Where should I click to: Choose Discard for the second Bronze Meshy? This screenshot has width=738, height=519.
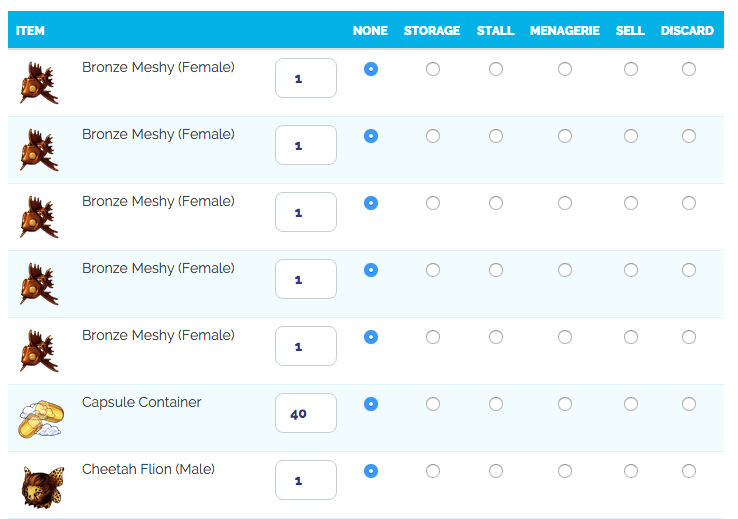coord(688,136)
